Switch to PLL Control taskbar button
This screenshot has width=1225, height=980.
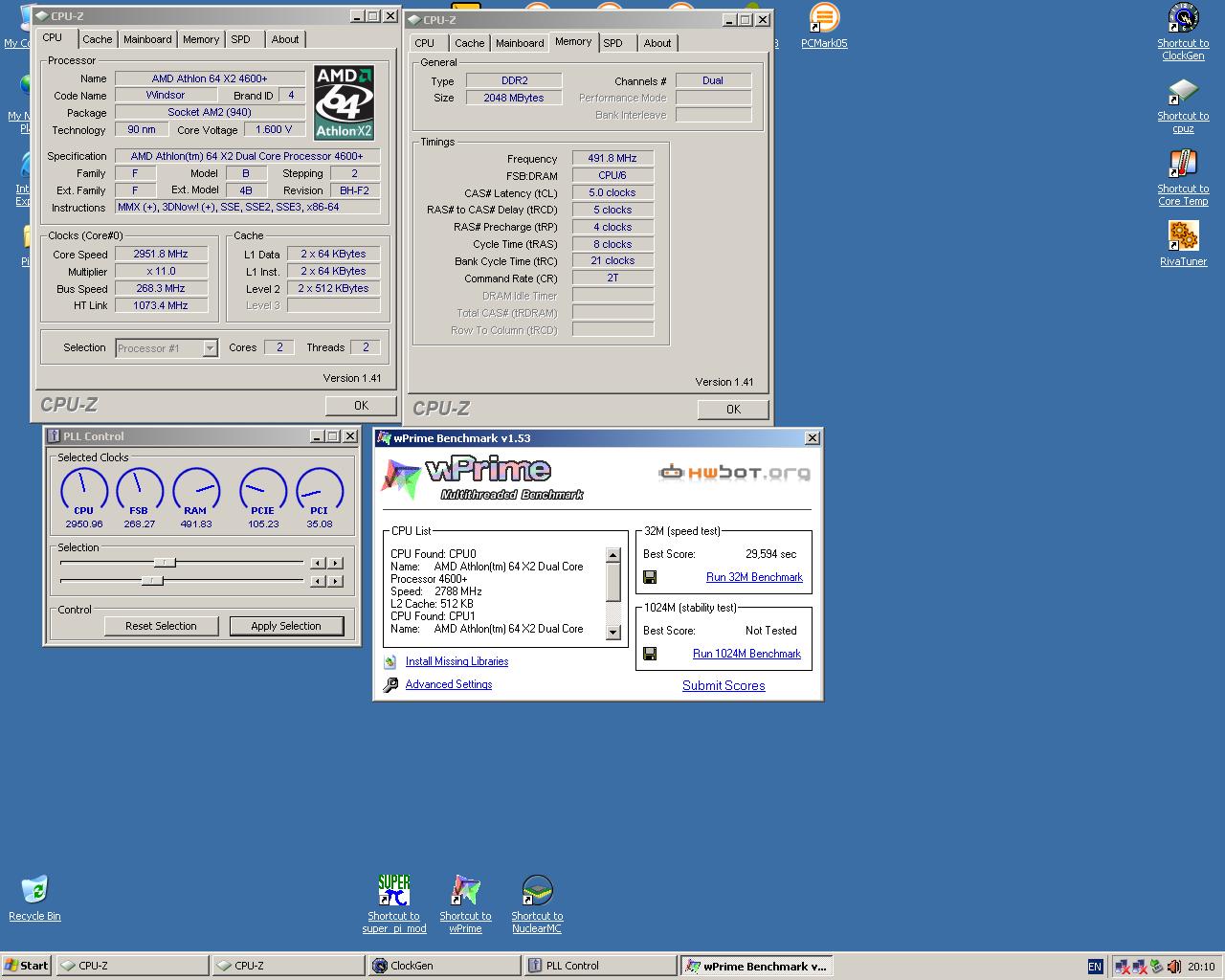600,966
